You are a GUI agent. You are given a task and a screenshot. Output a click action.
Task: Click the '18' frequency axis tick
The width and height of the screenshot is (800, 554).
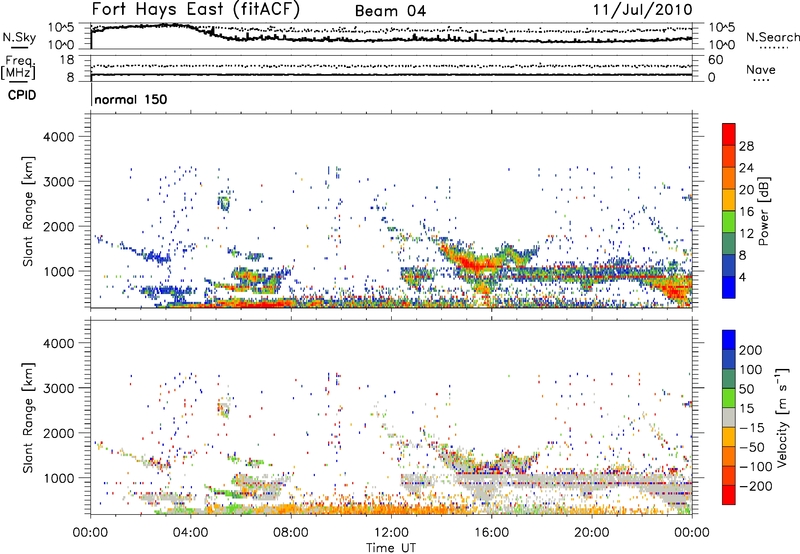[66, 60]
